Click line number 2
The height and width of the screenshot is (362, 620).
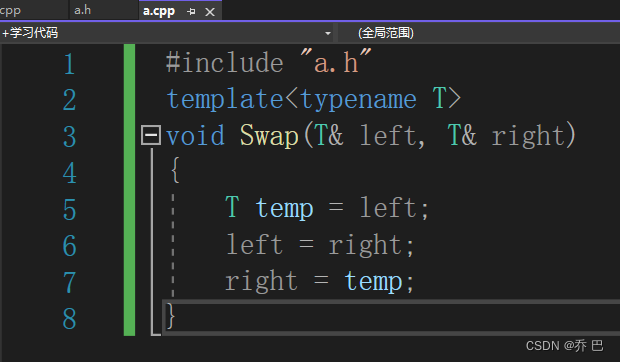click(69, 100)
